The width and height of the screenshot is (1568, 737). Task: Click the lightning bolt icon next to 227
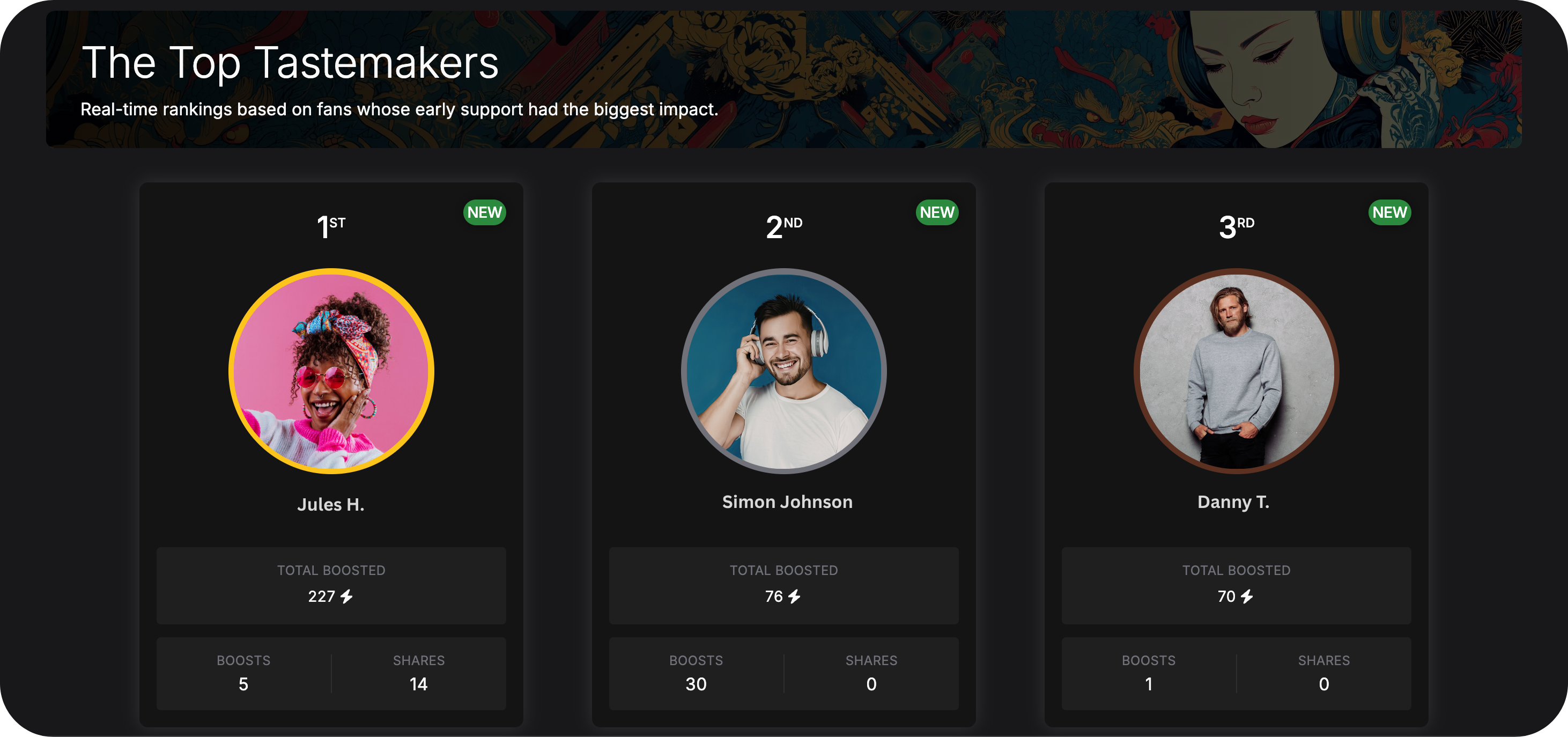(346, 596)
